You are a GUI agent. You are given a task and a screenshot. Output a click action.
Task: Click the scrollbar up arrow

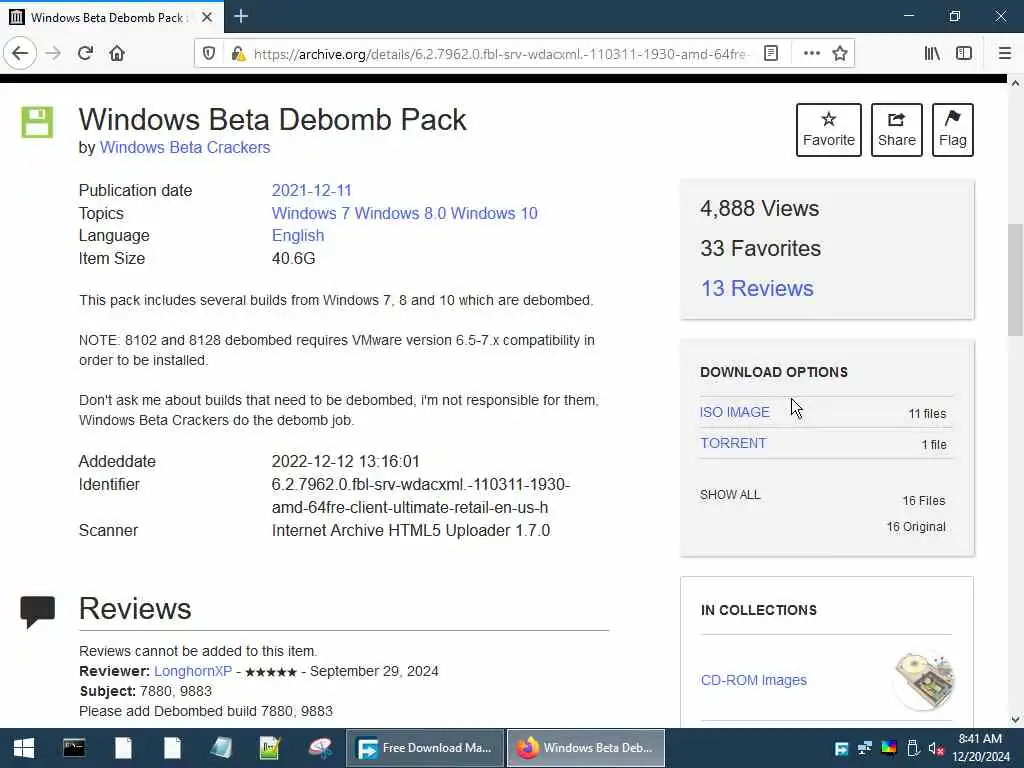point(1015,83)
